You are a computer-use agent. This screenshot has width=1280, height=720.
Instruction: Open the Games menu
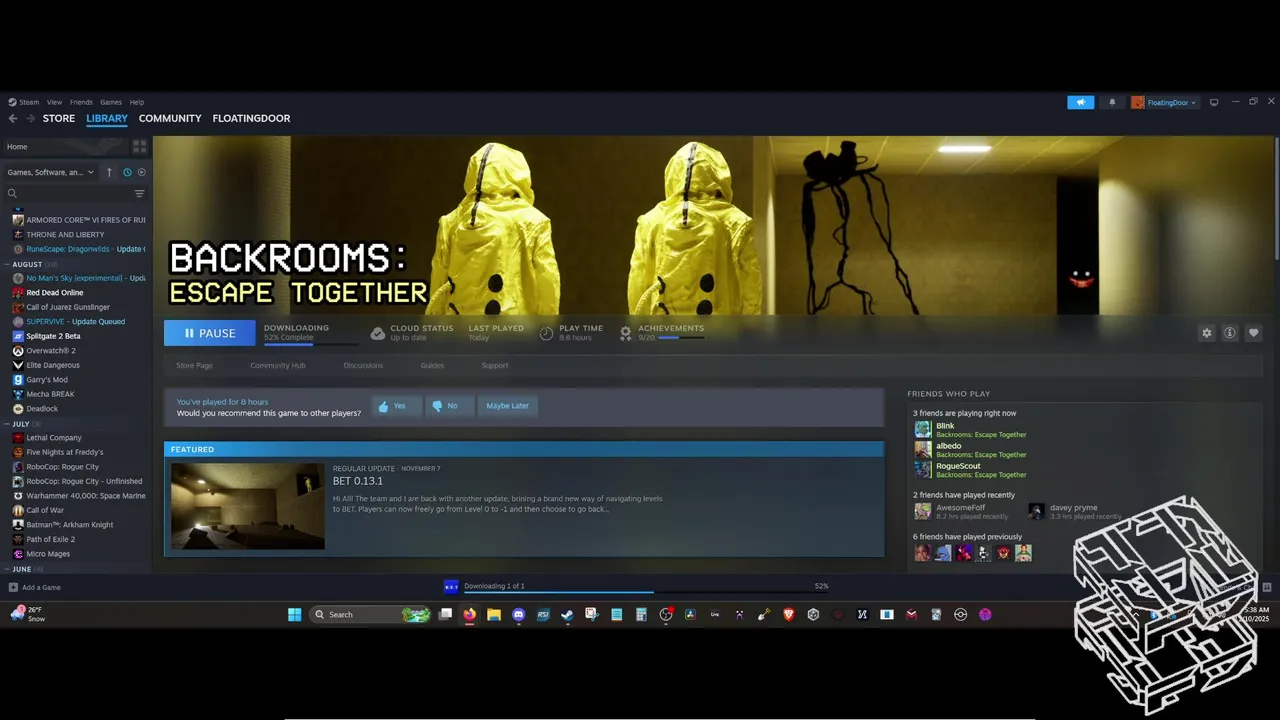[x=111, y=102]
